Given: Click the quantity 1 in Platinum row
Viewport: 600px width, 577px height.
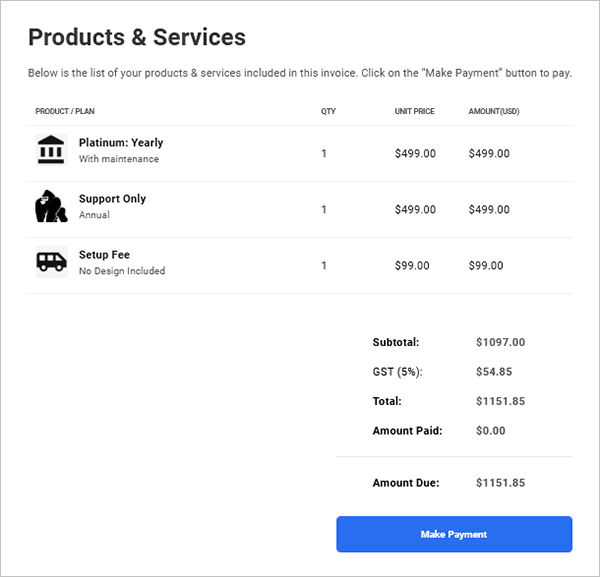Looking at the screenshot, I should click(x=324, y=153).
